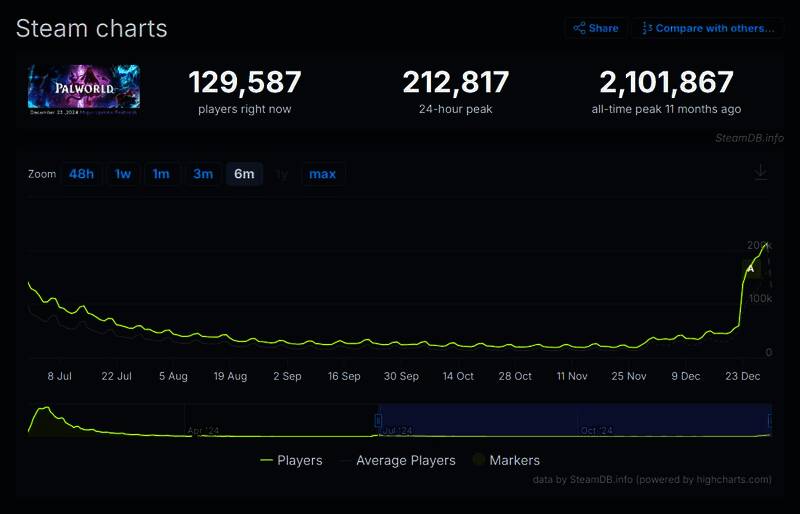Set chart zoom to 1m

click(160, 174)
